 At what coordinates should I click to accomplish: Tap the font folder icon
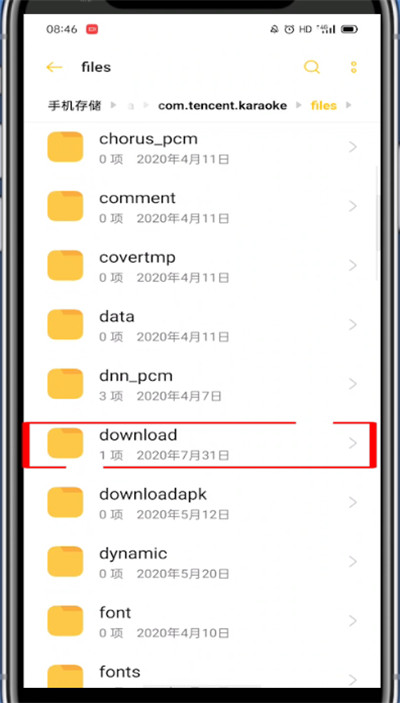coord(65,621)
